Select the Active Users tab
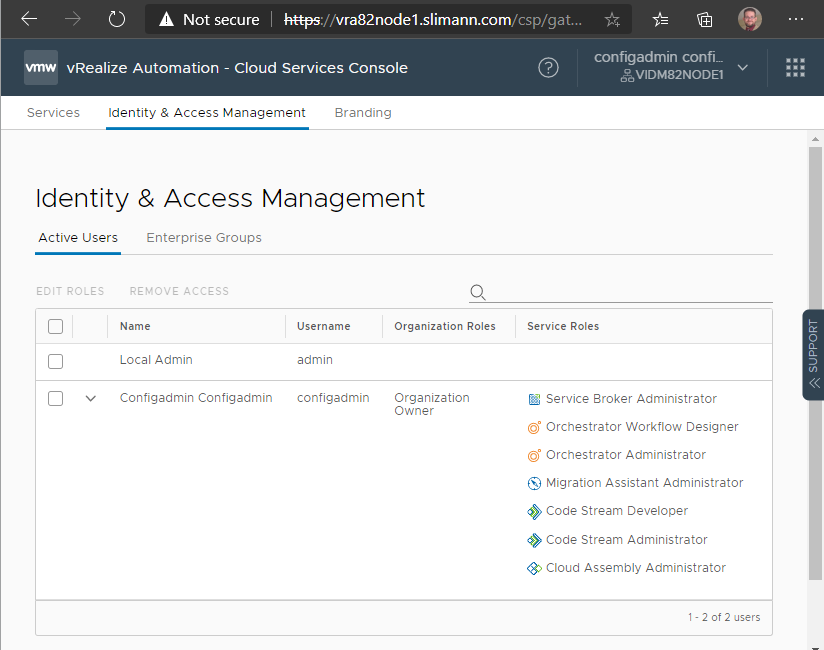This screenshot has width=824, height=650. click(x=78, y=238)
